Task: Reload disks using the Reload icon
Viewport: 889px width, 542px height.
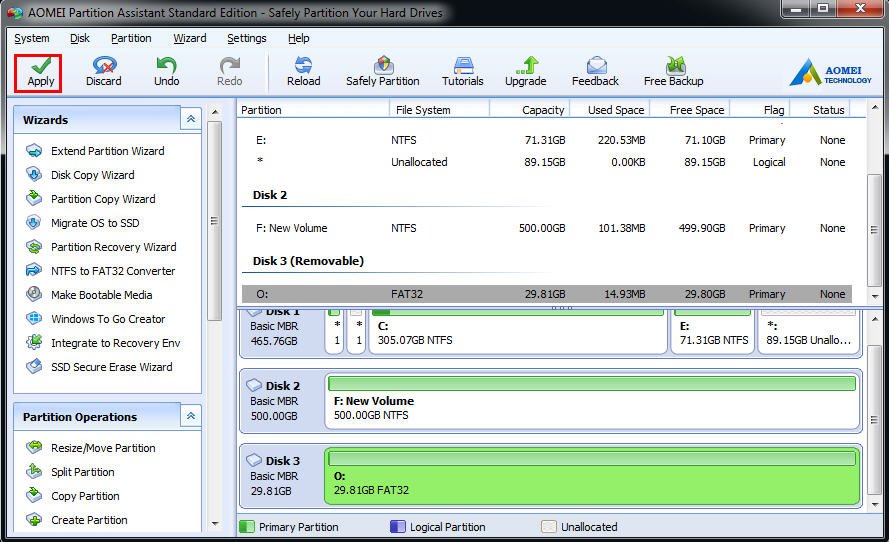Action: pyautogui.click(x=303, y=65)
